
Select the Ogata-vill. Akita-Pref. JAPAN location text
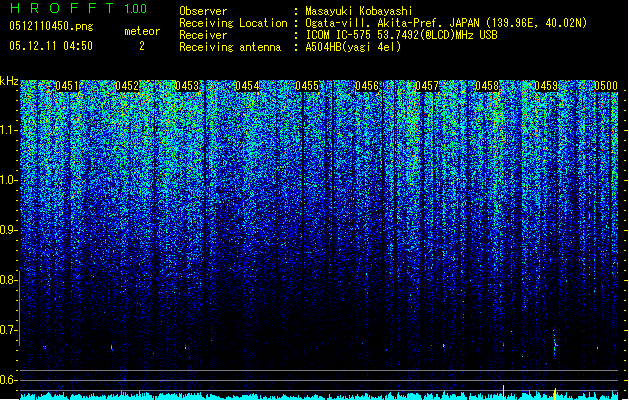446,23
